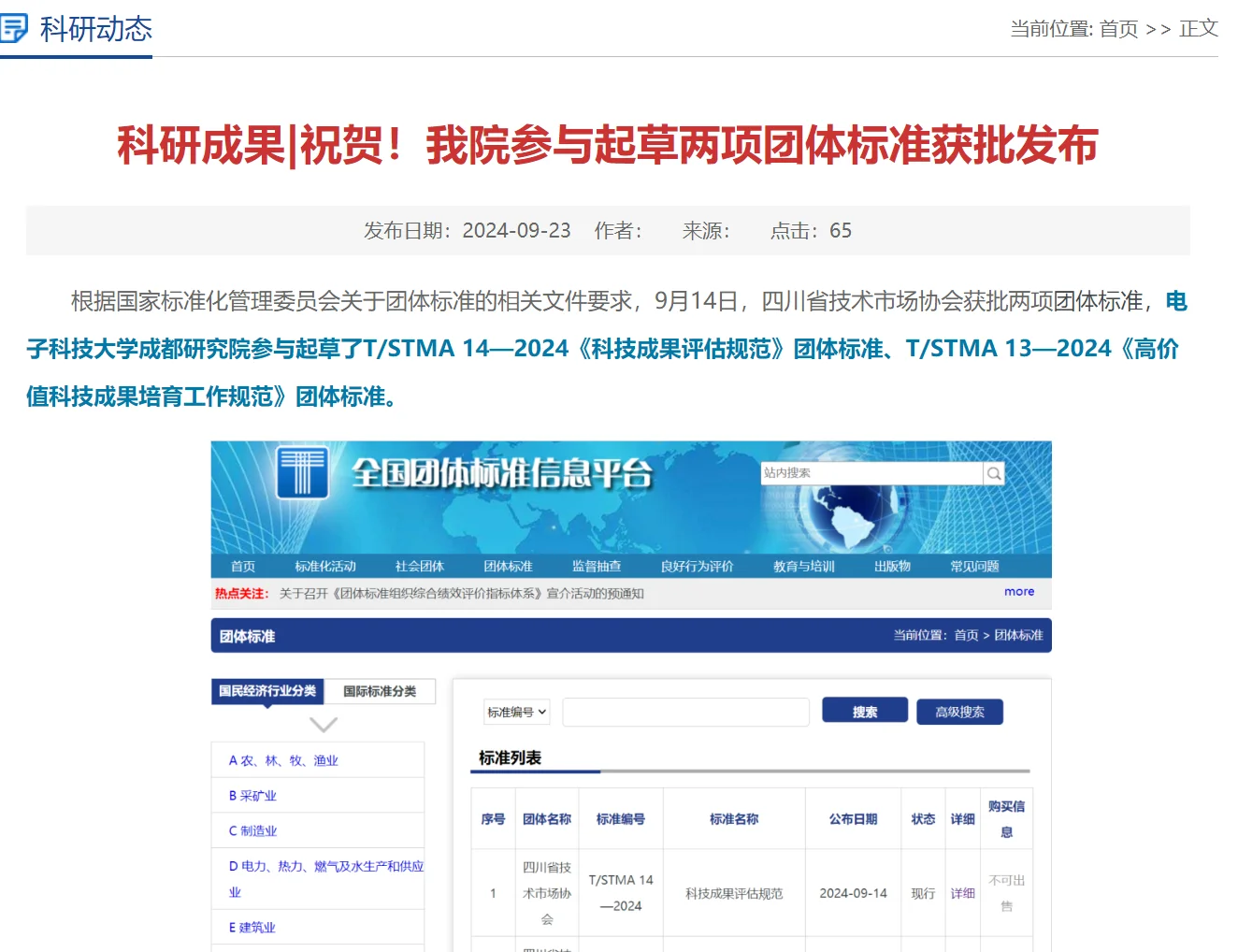This screenshot has width=1238, height=952.
Task: Open the 详细 link for row 1
Action: [x=962, y=894]
